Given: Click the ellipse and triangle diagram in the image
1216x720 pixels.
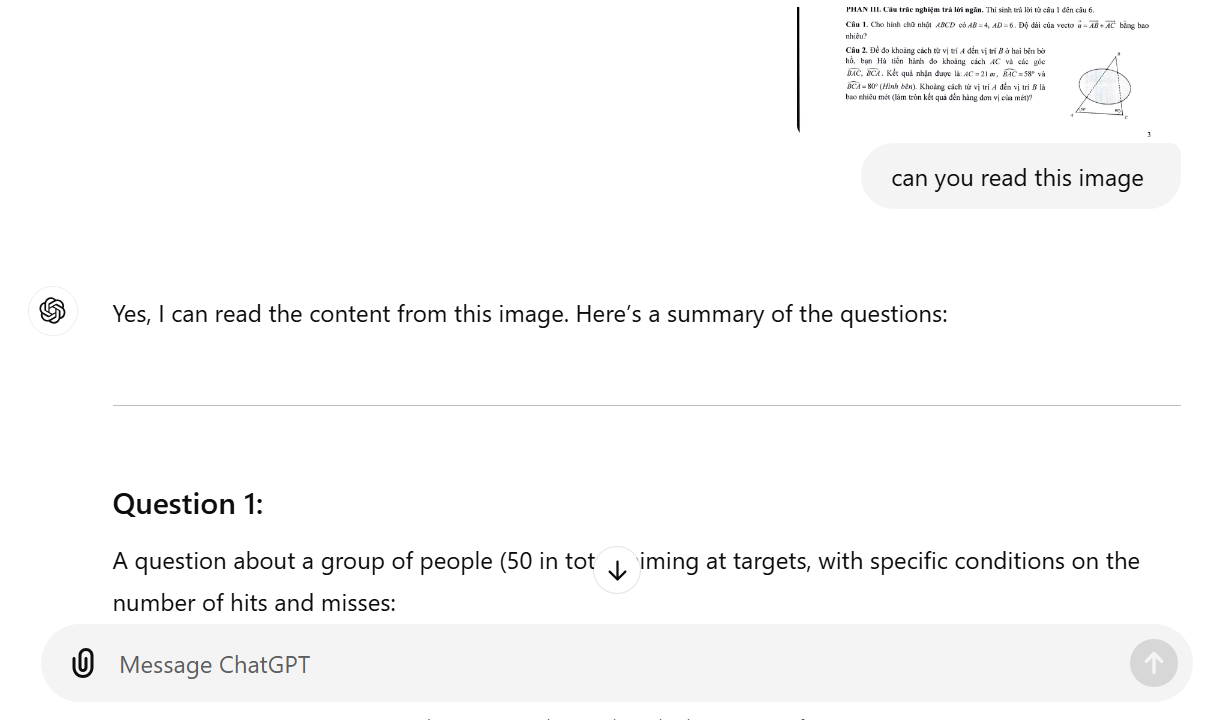Looking at the screenshot, I should 1103,88.
